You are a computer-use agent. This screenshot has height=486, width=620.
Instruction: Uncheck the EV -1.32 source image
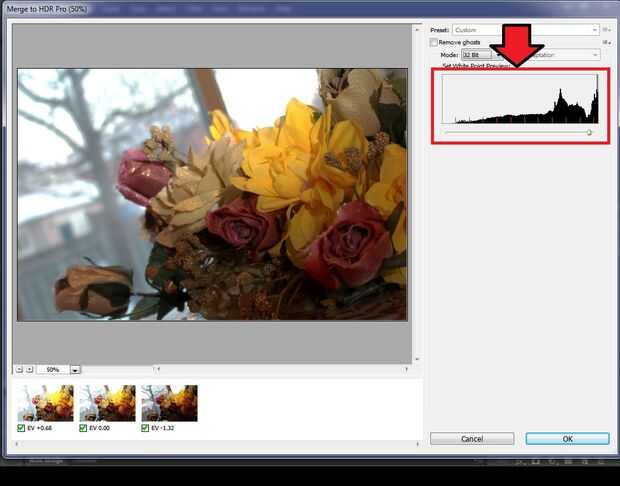coord(145,428)
